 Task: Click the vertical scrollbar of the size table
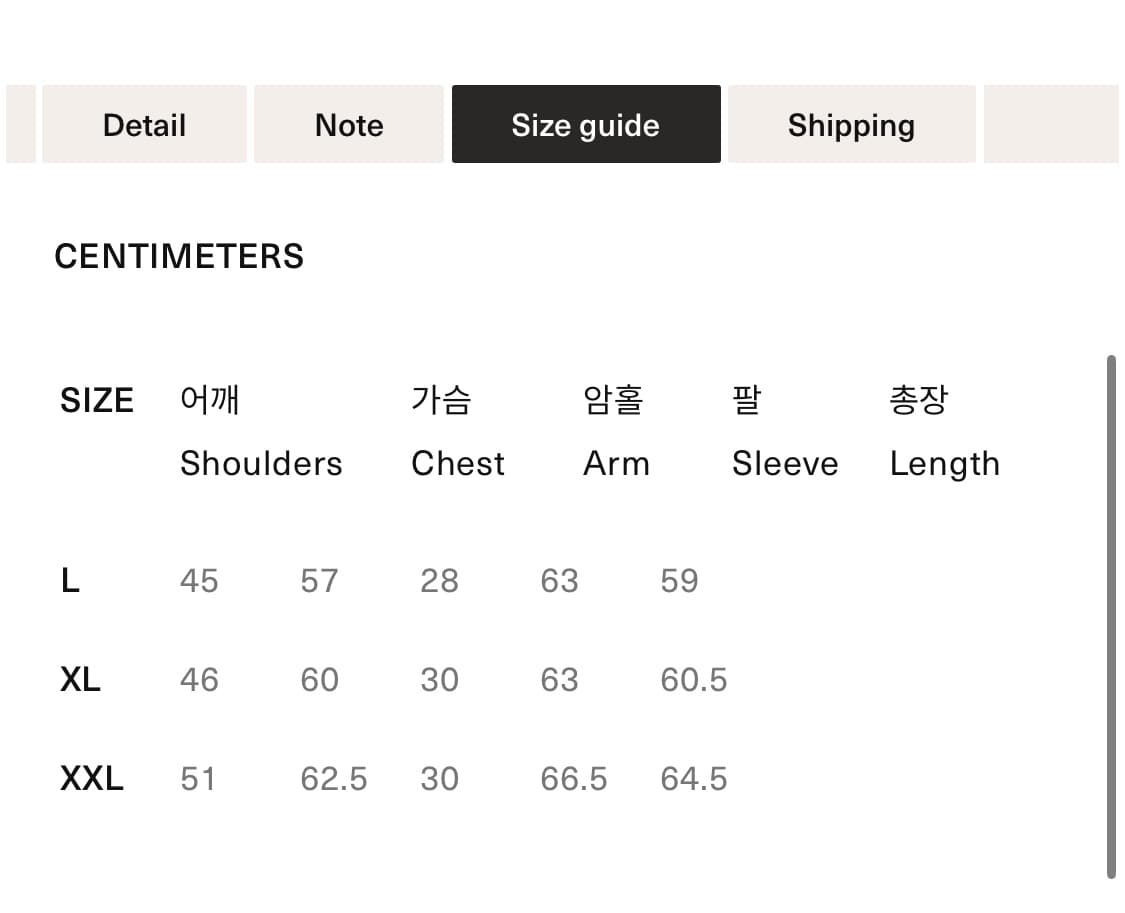1111,616
